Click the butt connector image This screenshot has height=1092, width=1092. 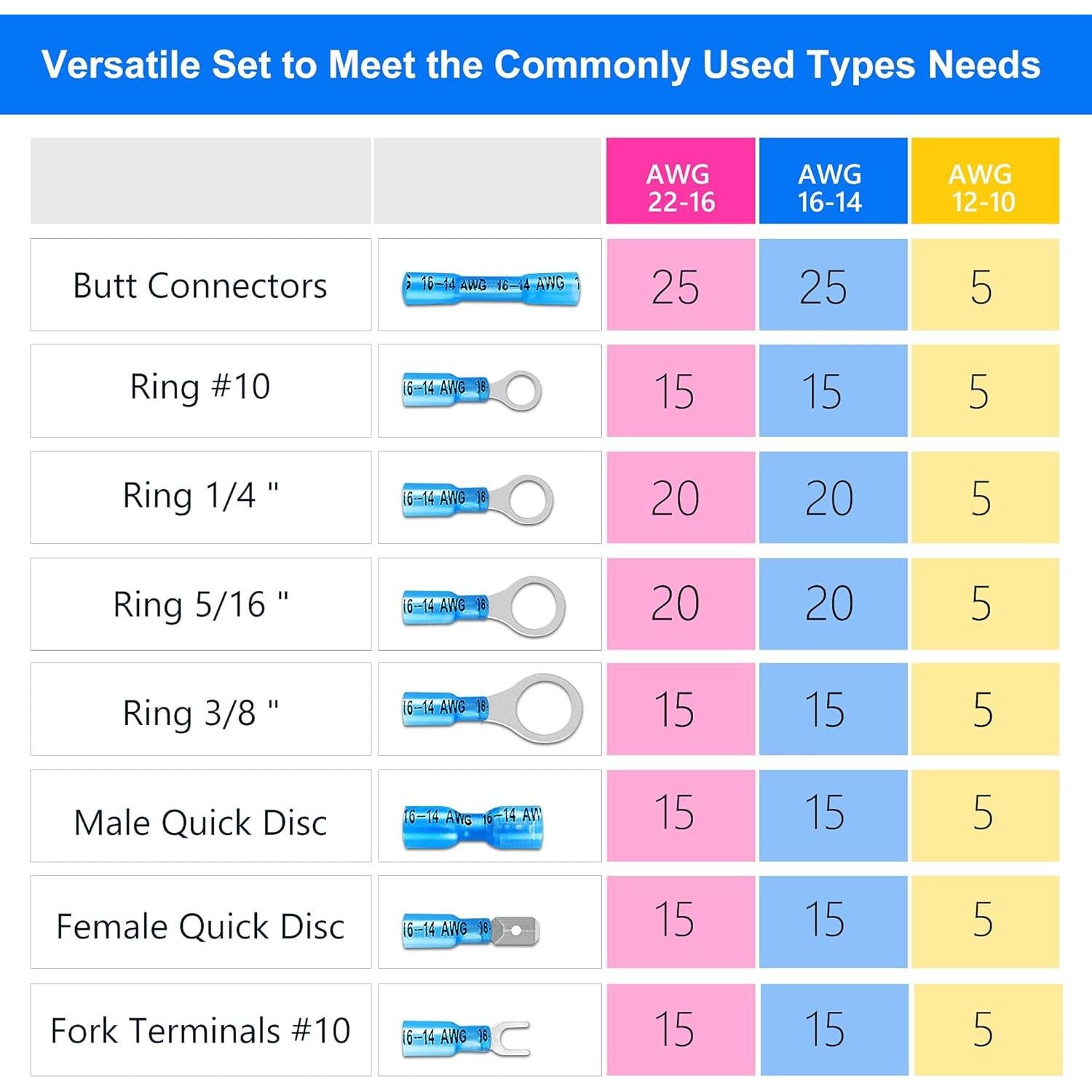tap(491, 288)
